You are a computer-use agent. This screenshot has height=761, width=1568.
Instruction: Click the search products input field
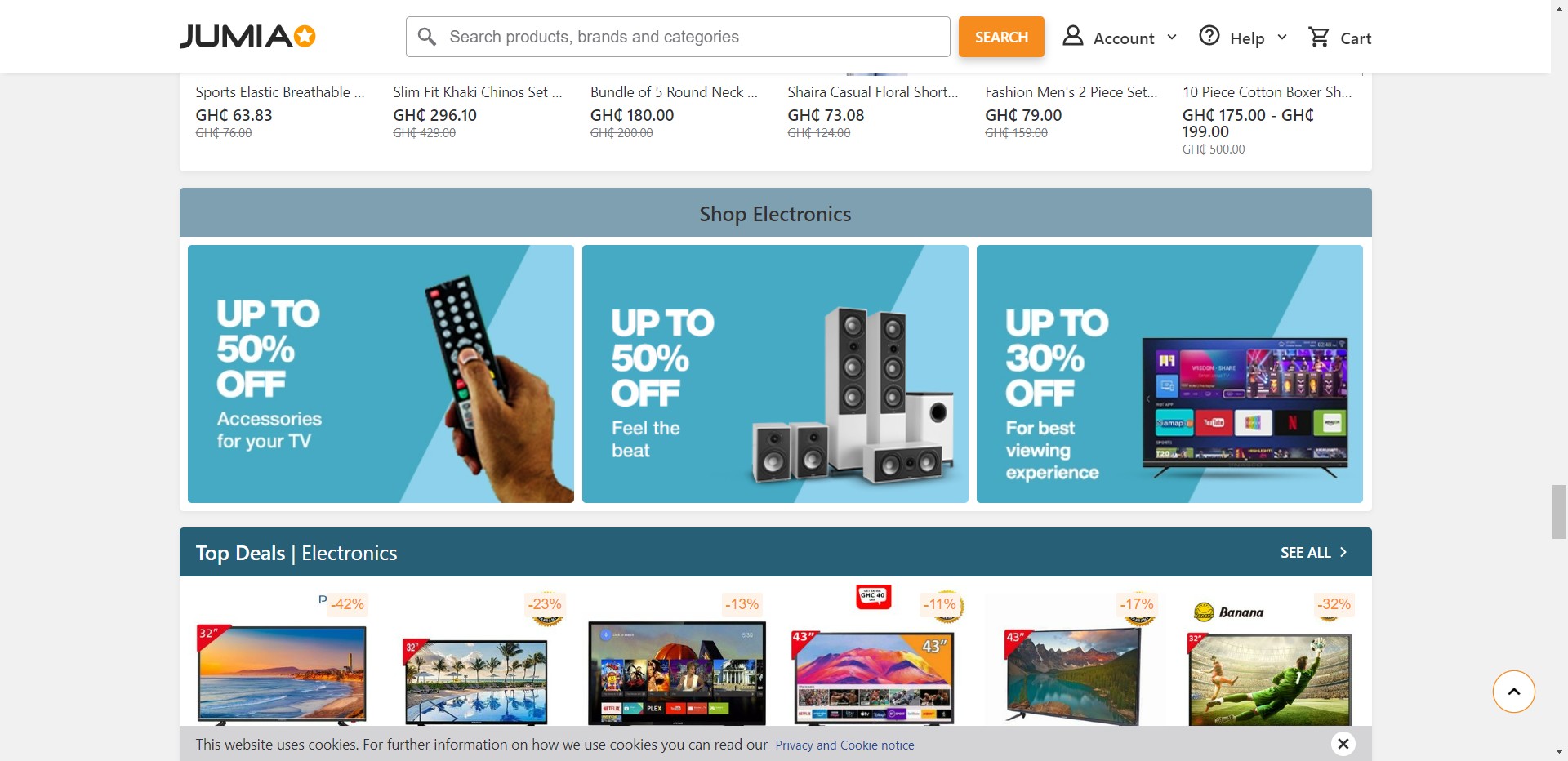[x=678, y=37]
